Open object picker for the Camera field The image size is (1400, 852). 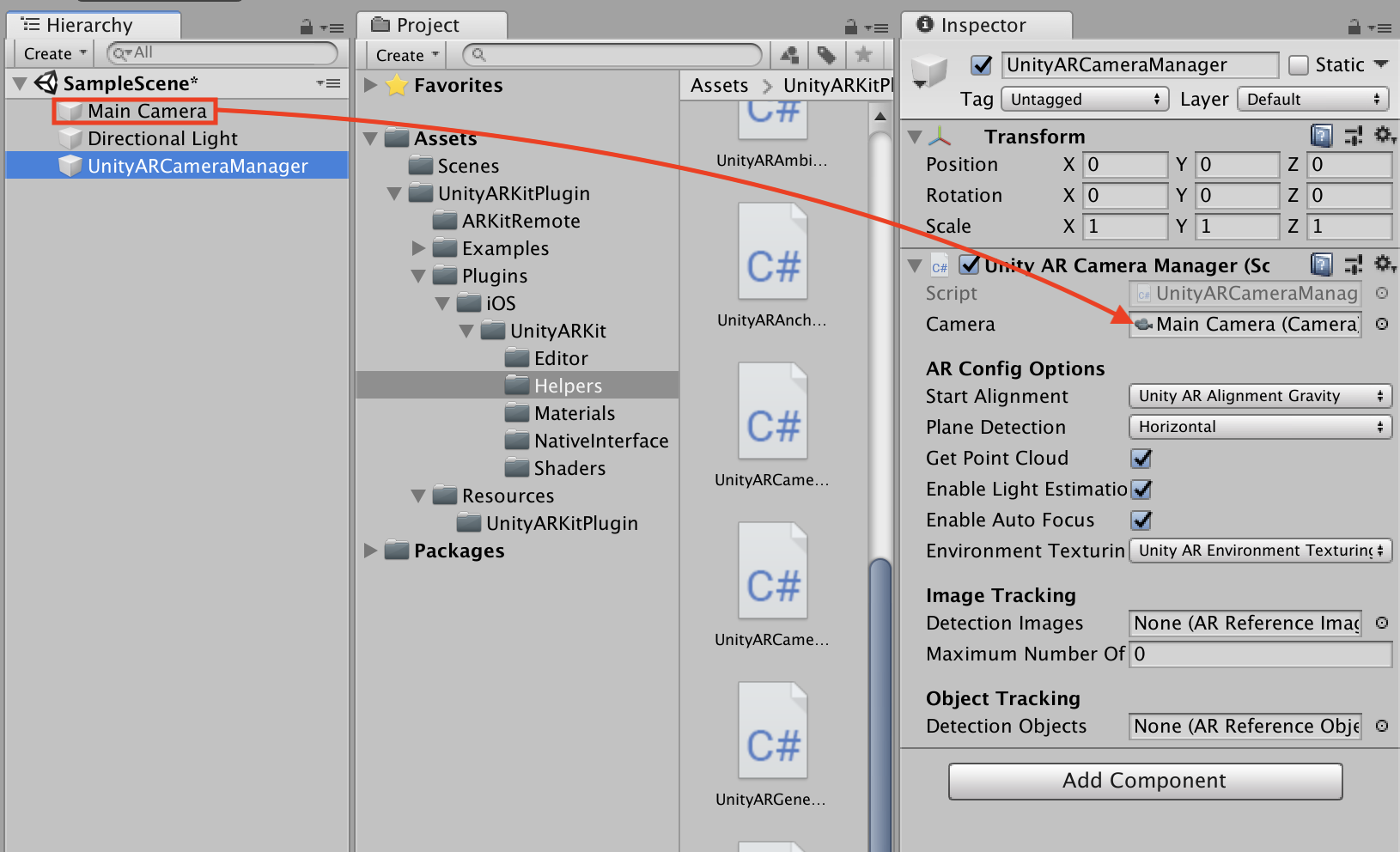tap(1381, 324)
